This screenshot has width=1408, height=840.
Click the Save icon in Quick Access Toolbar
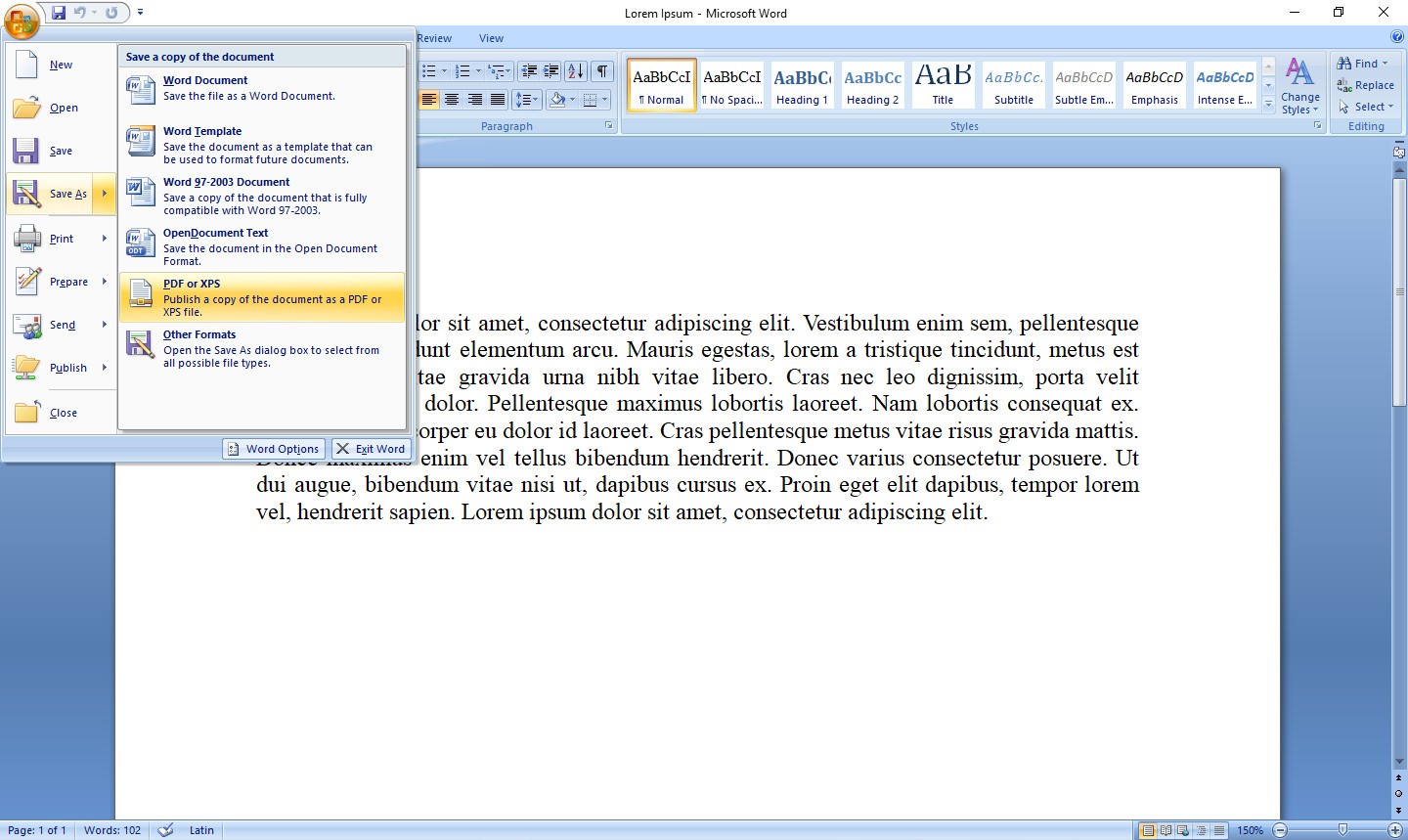pyautogui.click(x=59, y=13)
